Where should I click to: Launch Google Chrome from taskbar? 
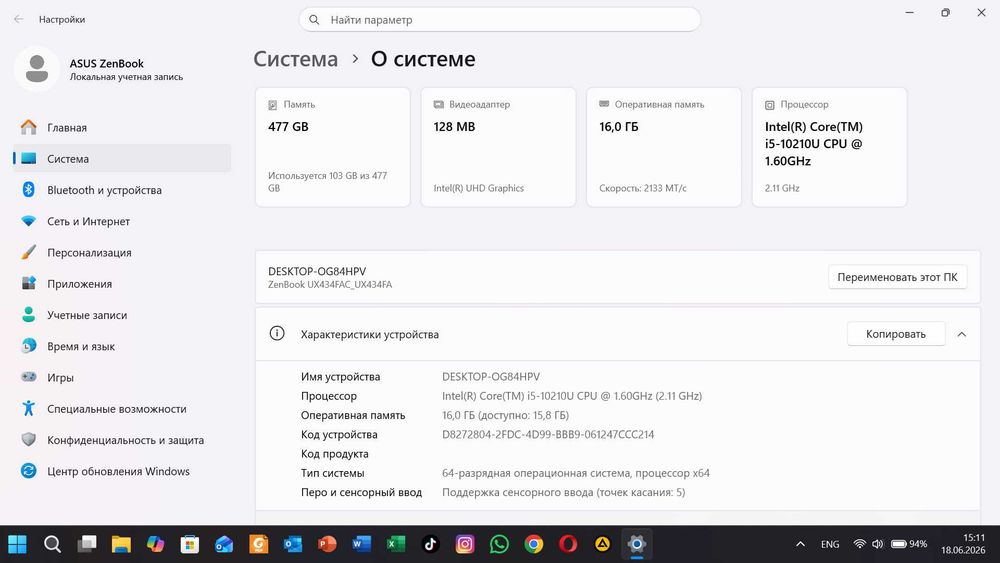534,544
